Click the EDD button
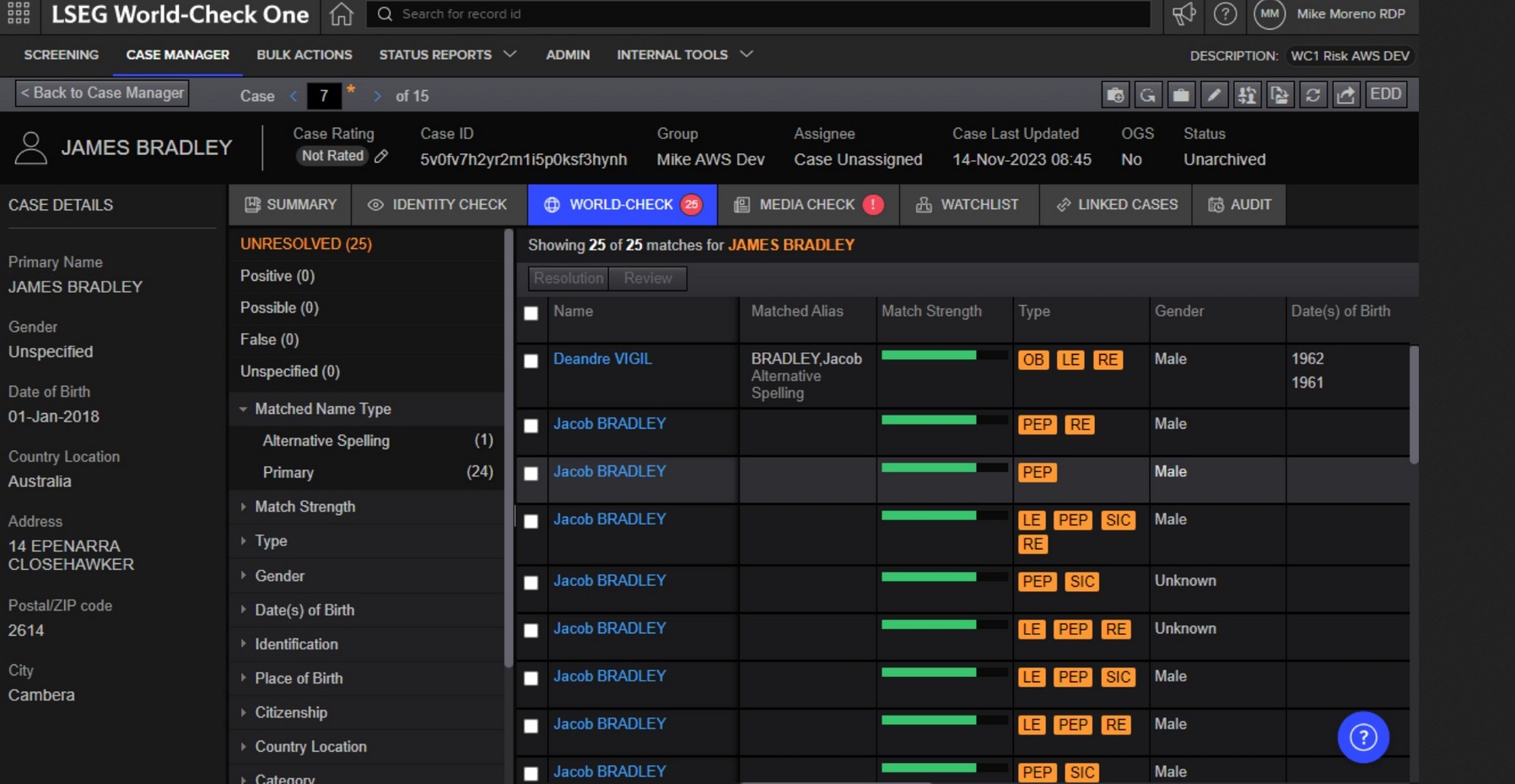Screen dimensions: 1515x784 [1385, 94]
